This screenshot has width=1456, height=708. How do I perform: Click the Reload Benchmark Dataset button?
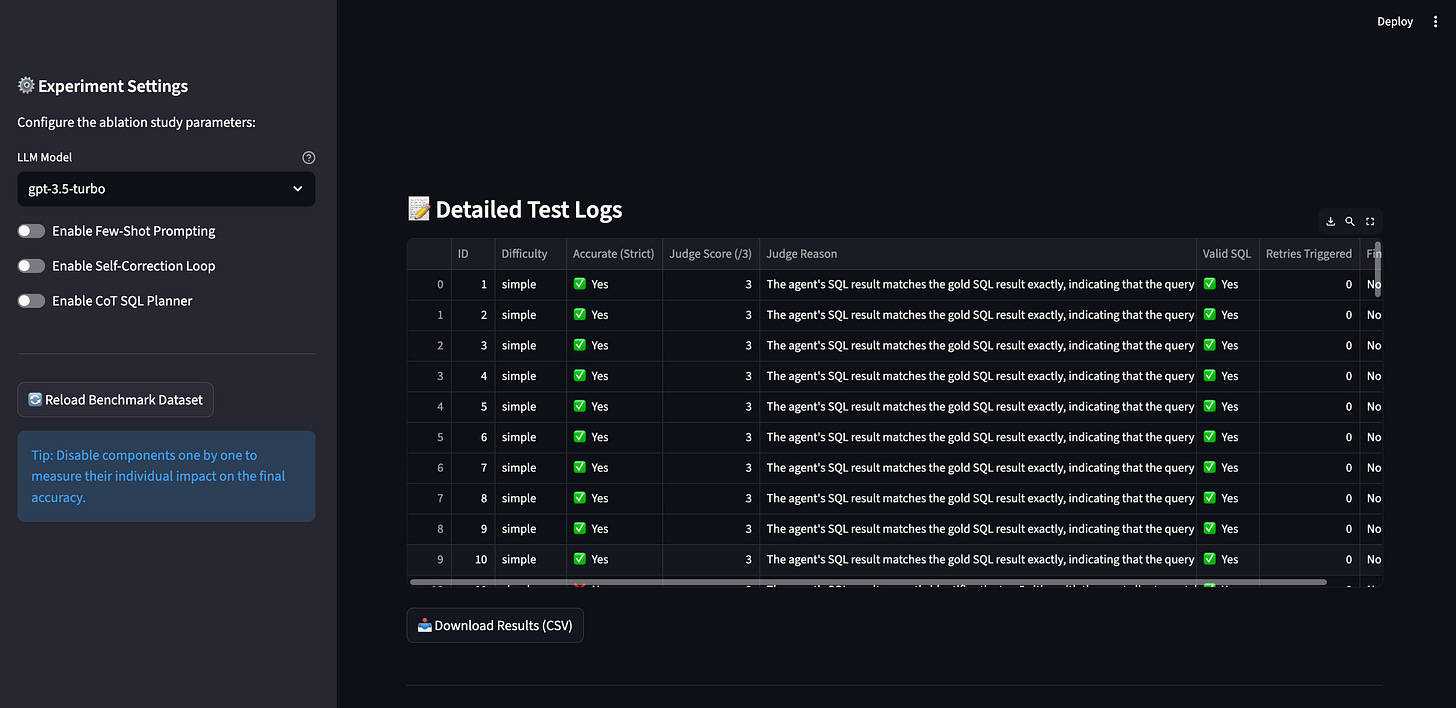115,399
